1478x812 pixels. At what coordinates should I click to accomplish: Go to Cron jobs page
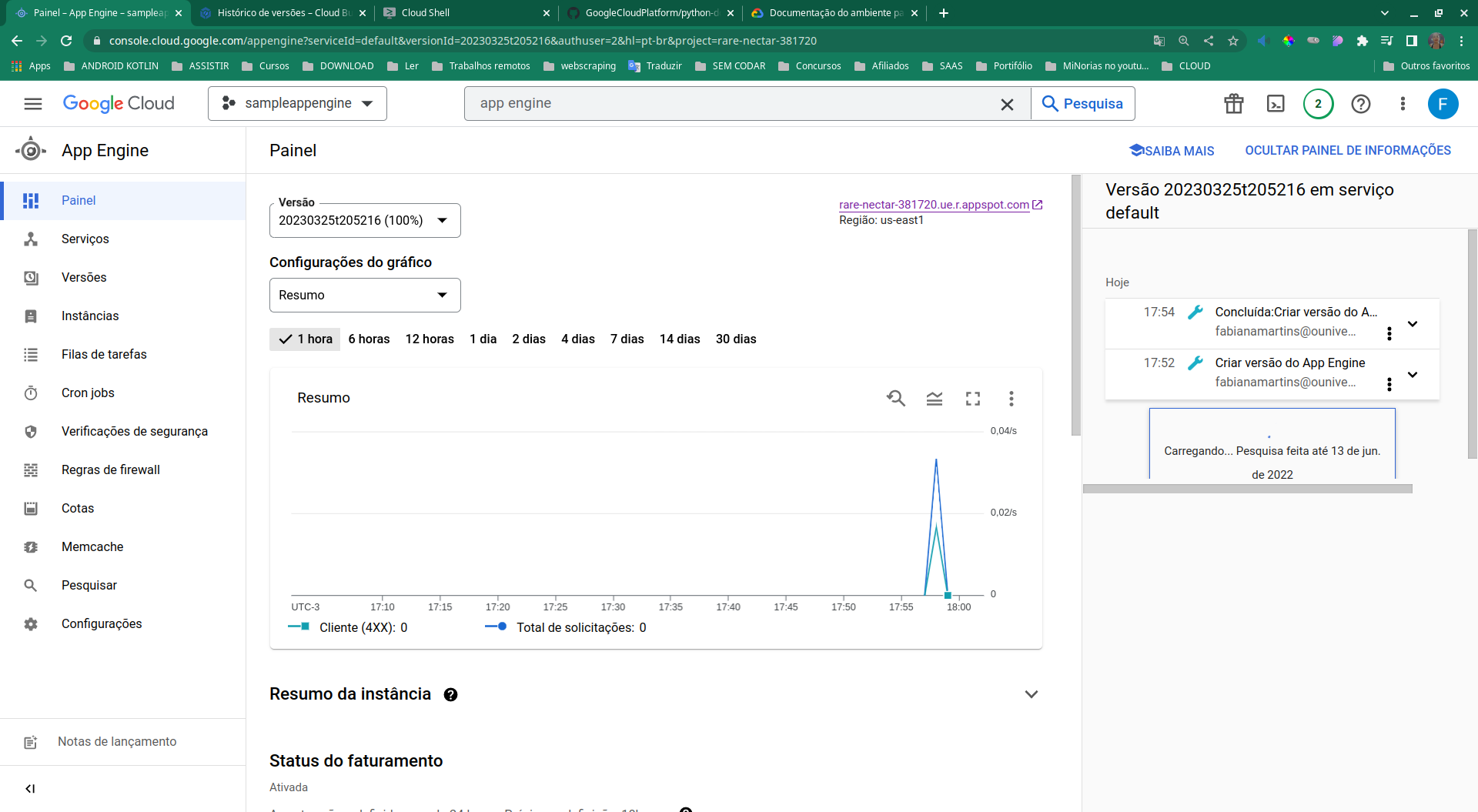[88, 393]
